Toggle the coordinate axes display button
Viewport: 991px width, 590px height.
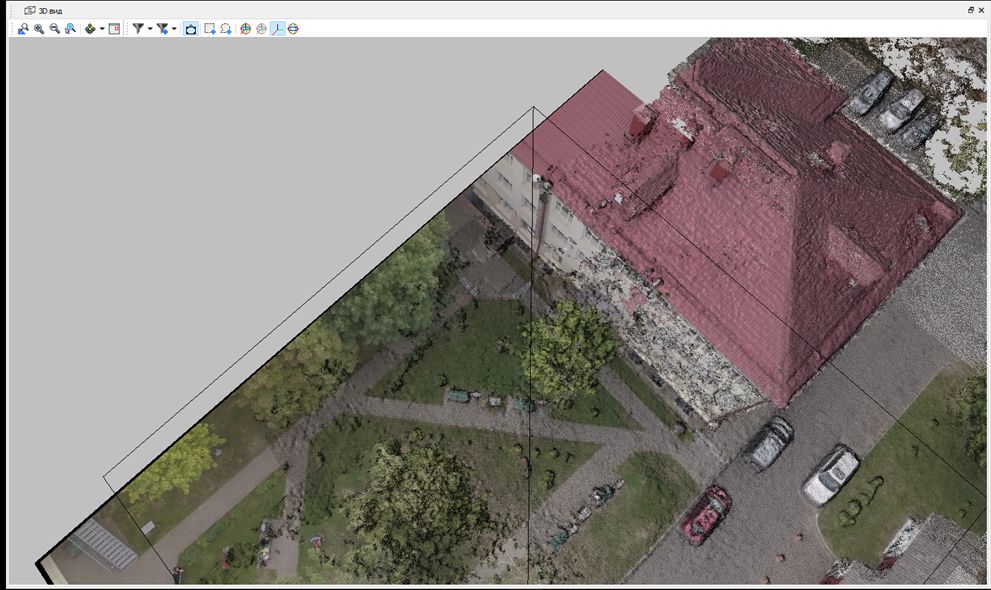(277, 29)
